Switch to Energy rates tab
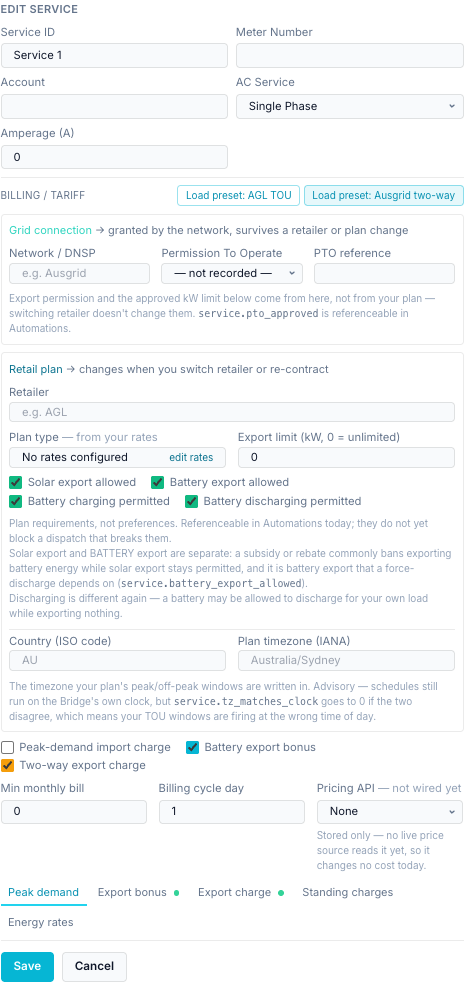Image resolution: width=464 pixels, height=982 pixels. click(41, 923)
